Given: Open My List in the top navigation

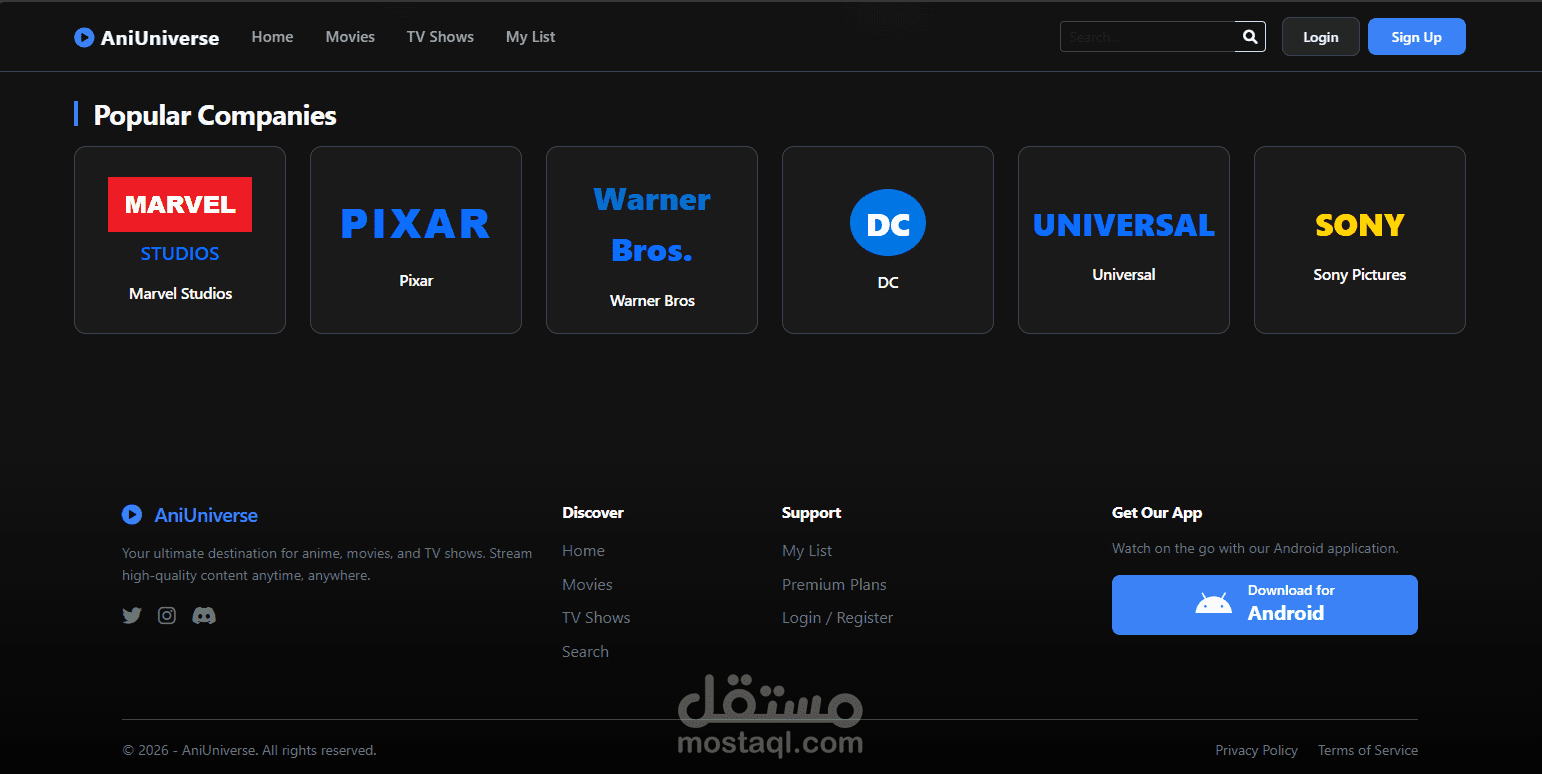Looking at the screenshot, I should coord(530,37).
